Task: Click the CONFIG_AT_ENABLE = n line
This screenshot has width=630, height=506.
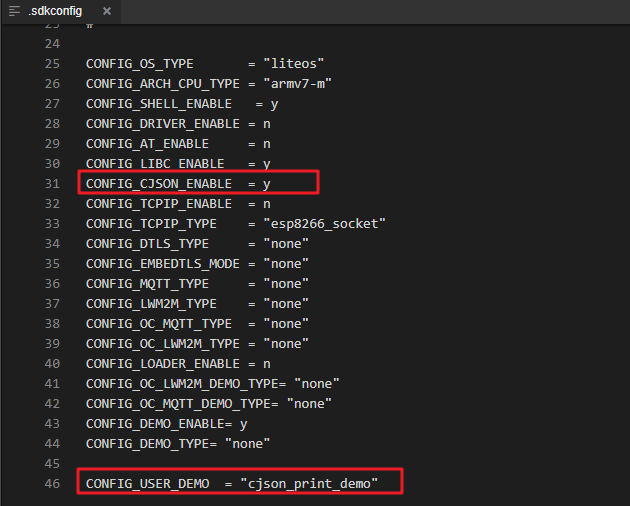Action: [178, 143]
